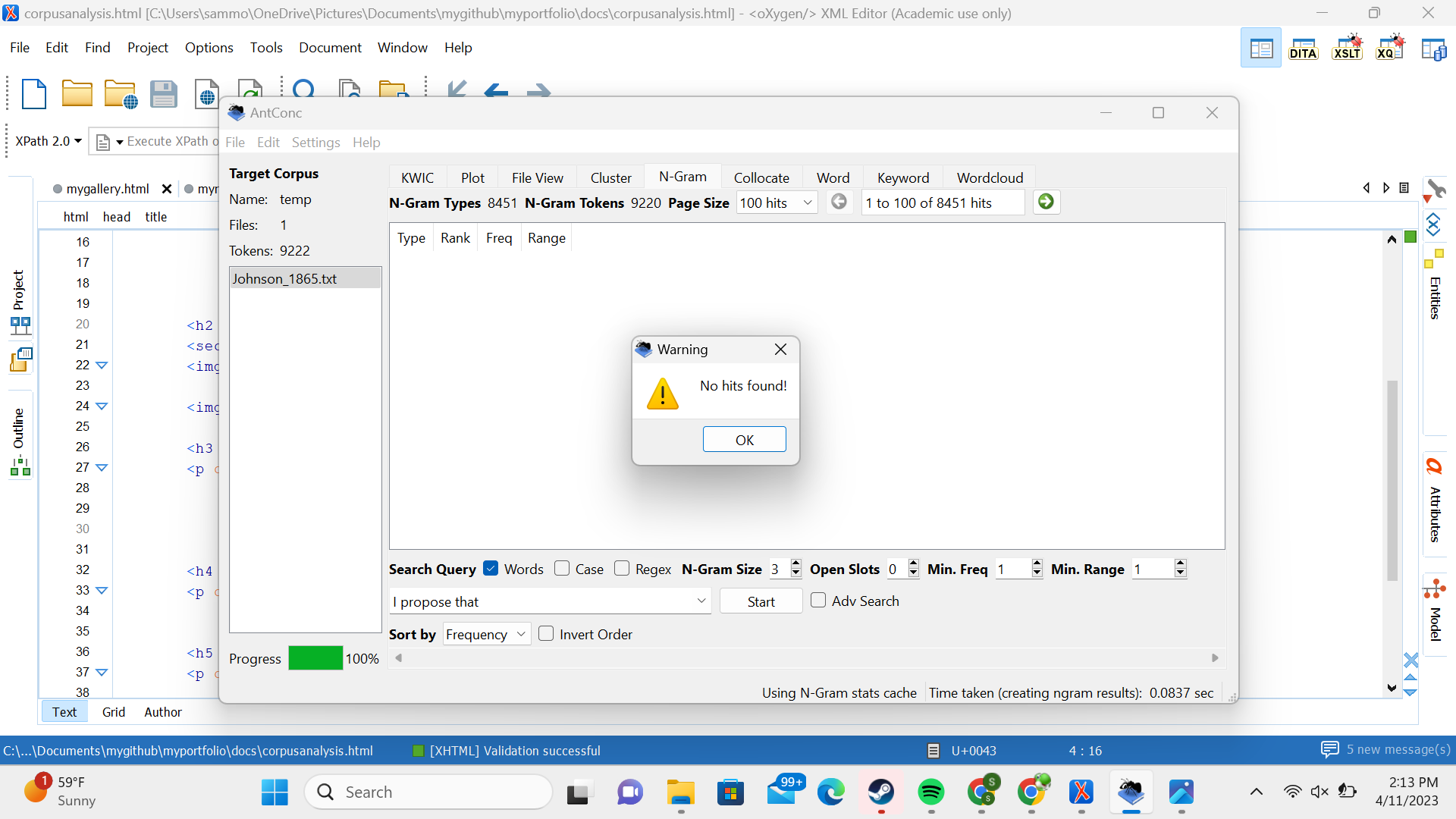Click the Collocate analysis icon
Viewport: 1456px width, 819px height.
[x=762, y=177]
